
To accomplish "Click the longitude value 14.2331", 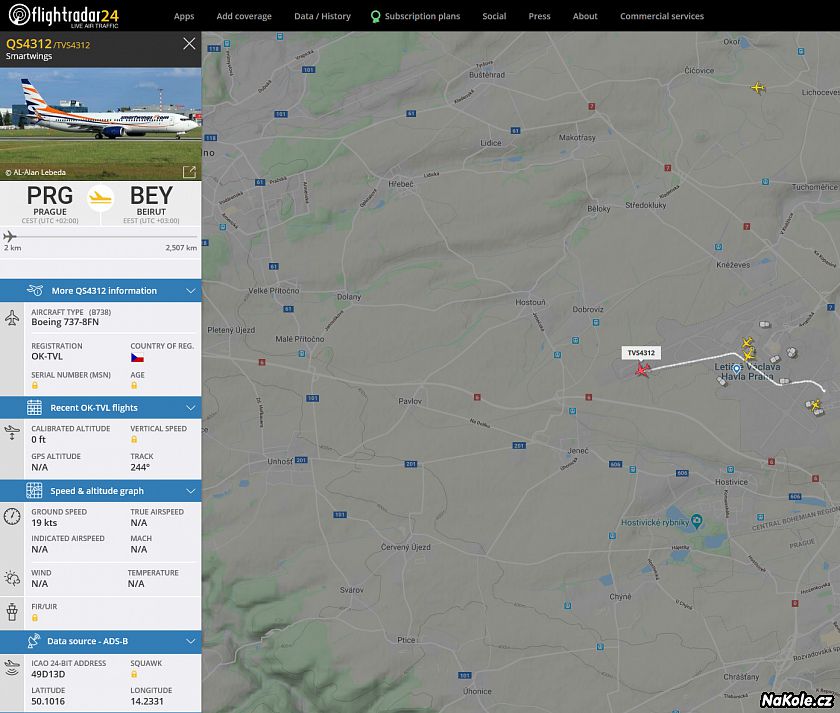I will point(147,701).
